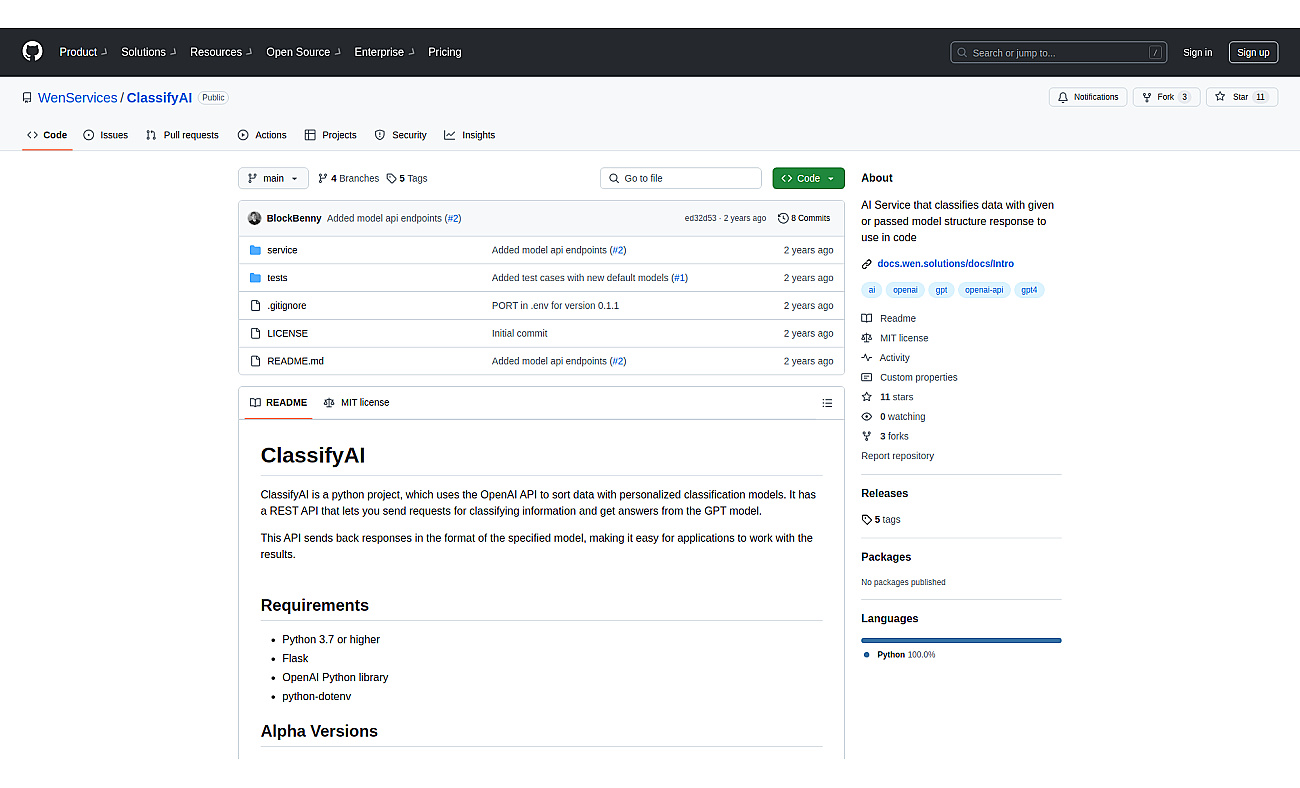The image size is (1300, 788).
Task: Open the 8 Commits history
Action: (804, 218)
